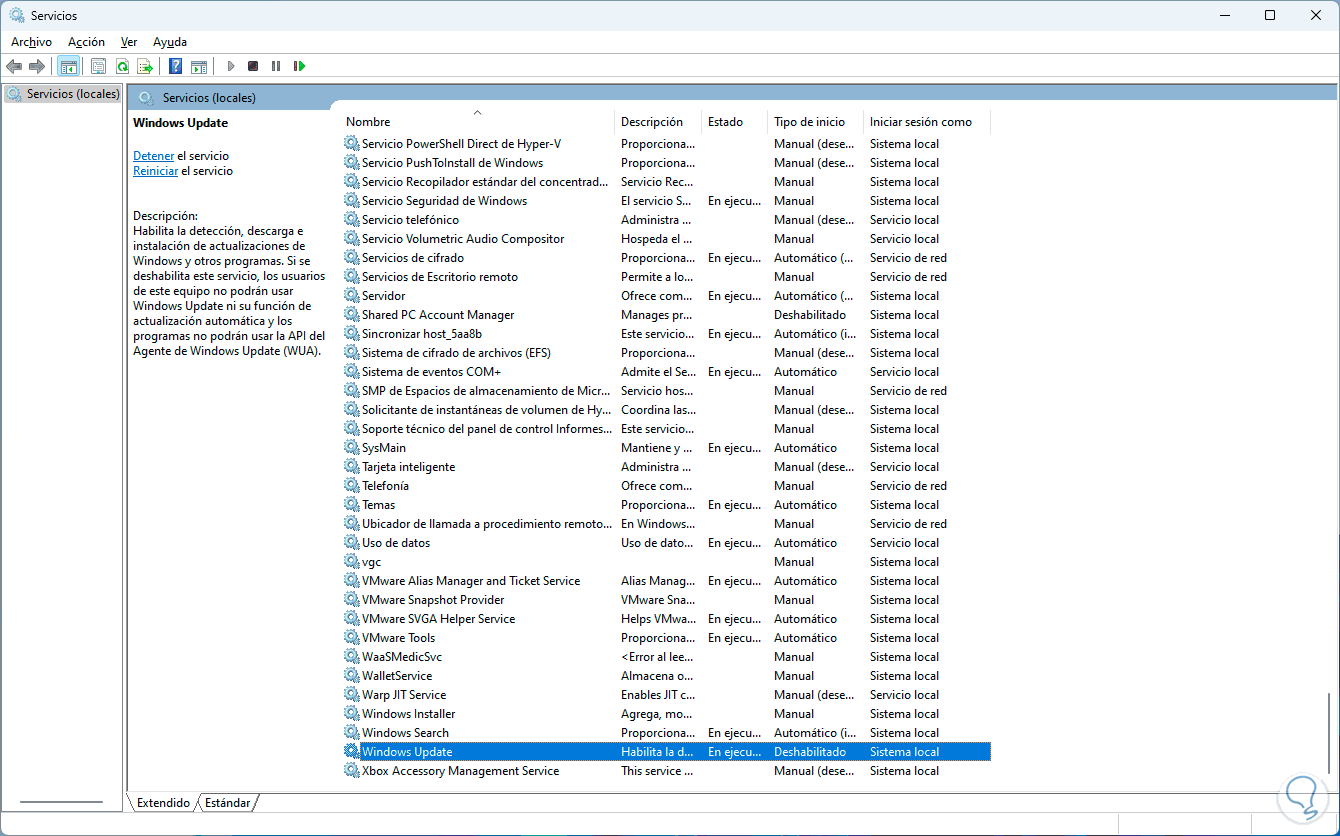
Task: Sort services by the Nombre column header
Action: pos(477,122)
